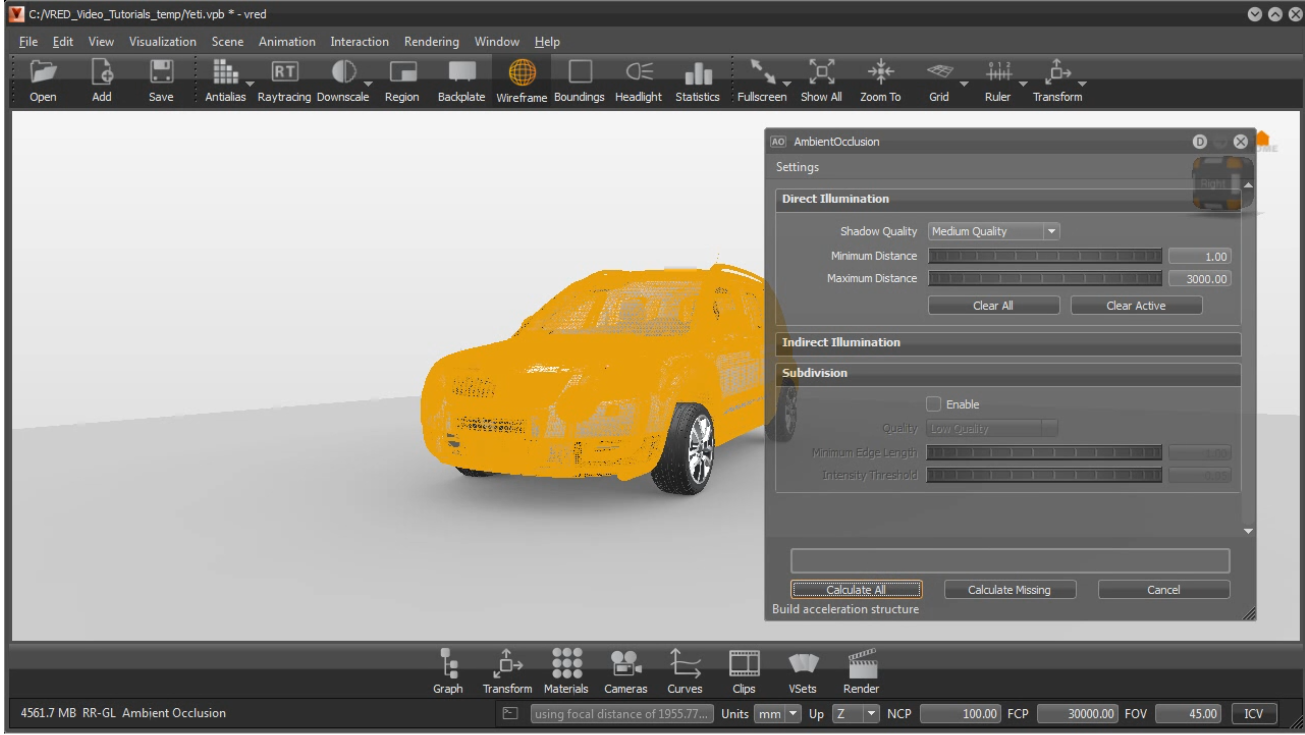Click the Ruler toolbar icon
Screen dimensions: 1305x735
click(x=996, y=72)
